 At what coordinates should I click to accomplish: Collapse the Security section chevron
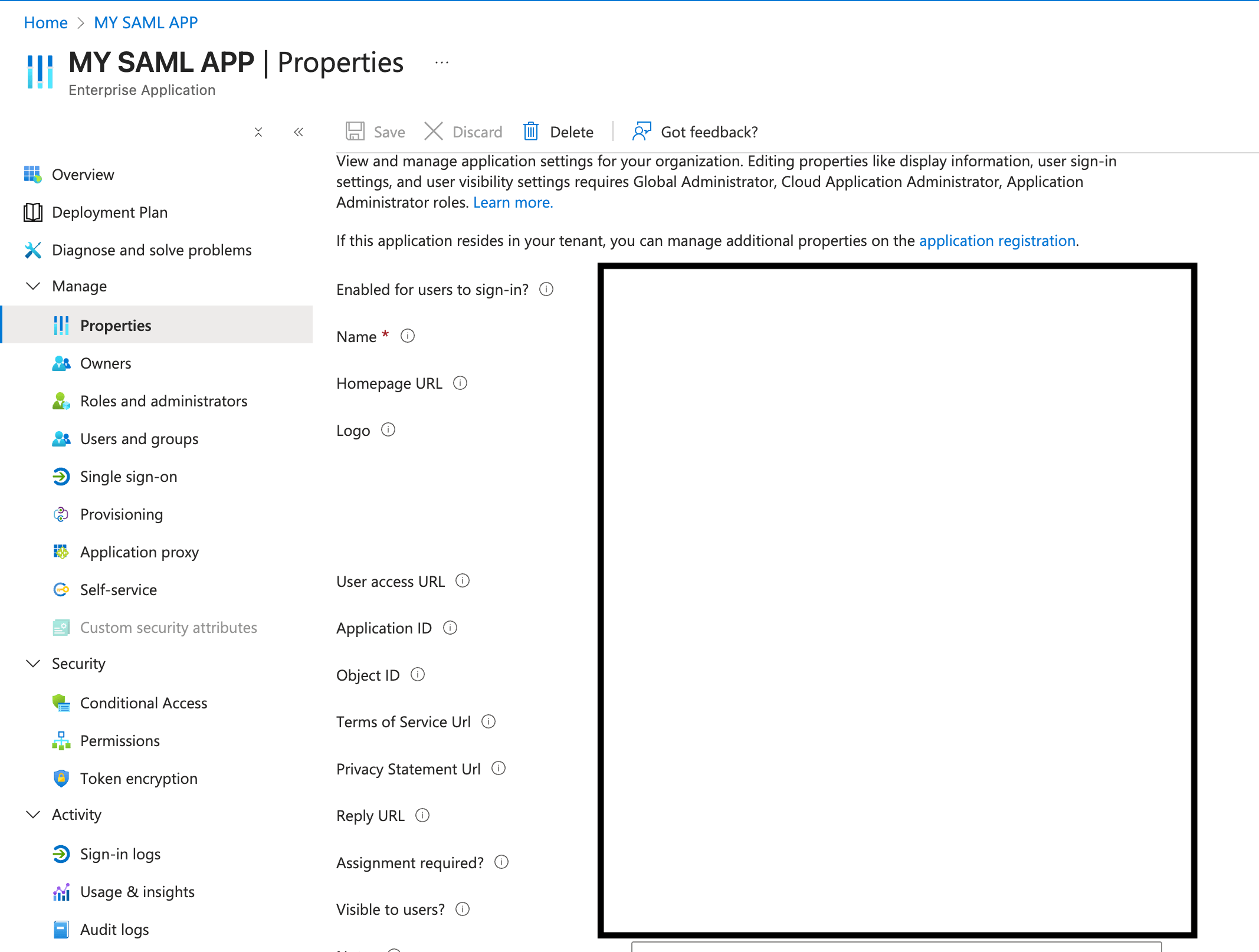34,664
